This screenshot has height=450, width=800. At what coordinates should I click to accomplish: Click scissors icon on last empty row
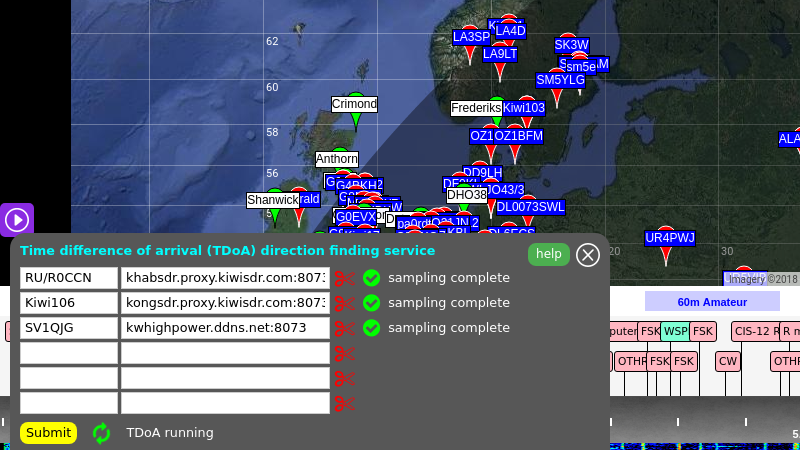click(x=345, y=403)
